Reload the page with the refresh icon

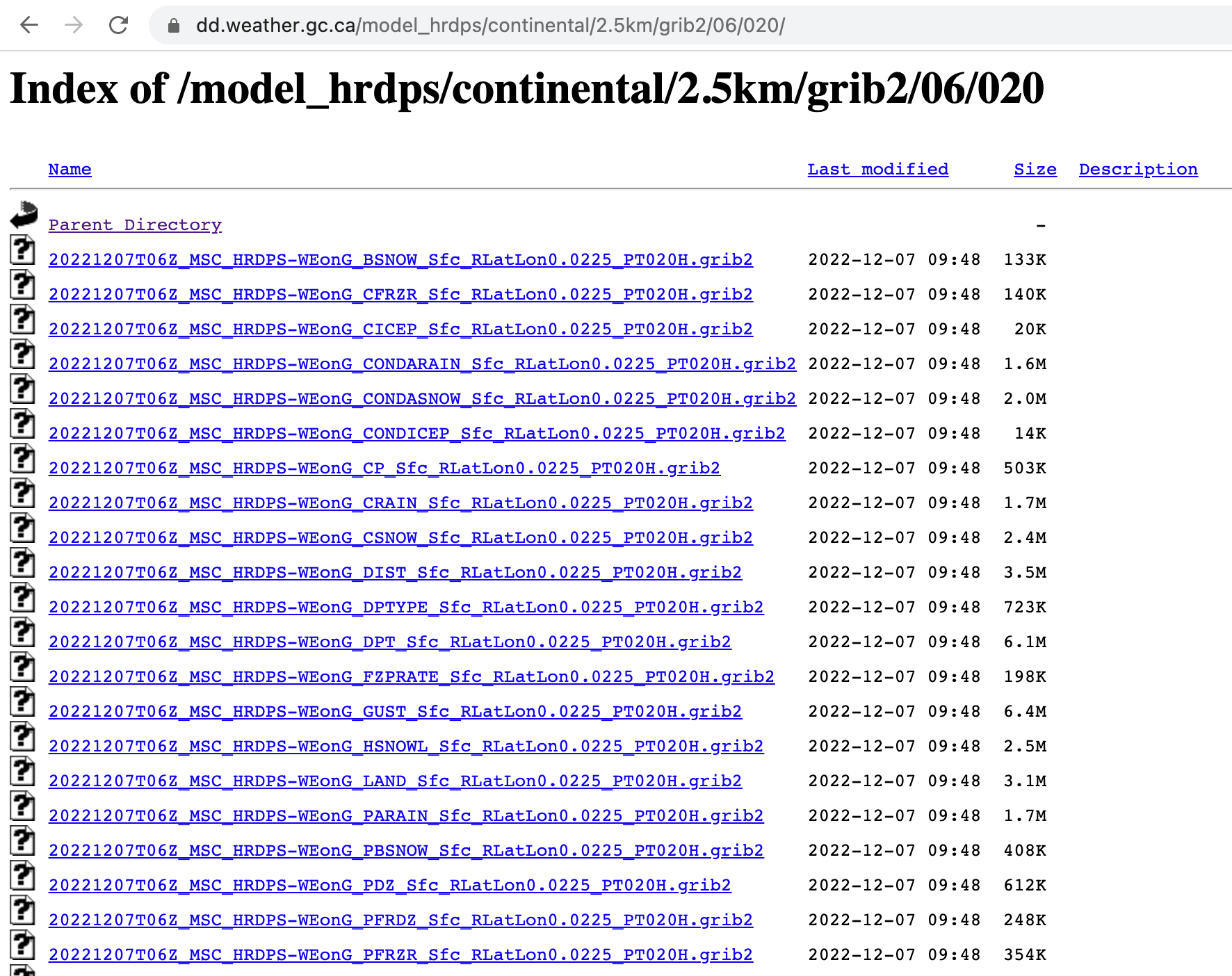tap(119, 26)
